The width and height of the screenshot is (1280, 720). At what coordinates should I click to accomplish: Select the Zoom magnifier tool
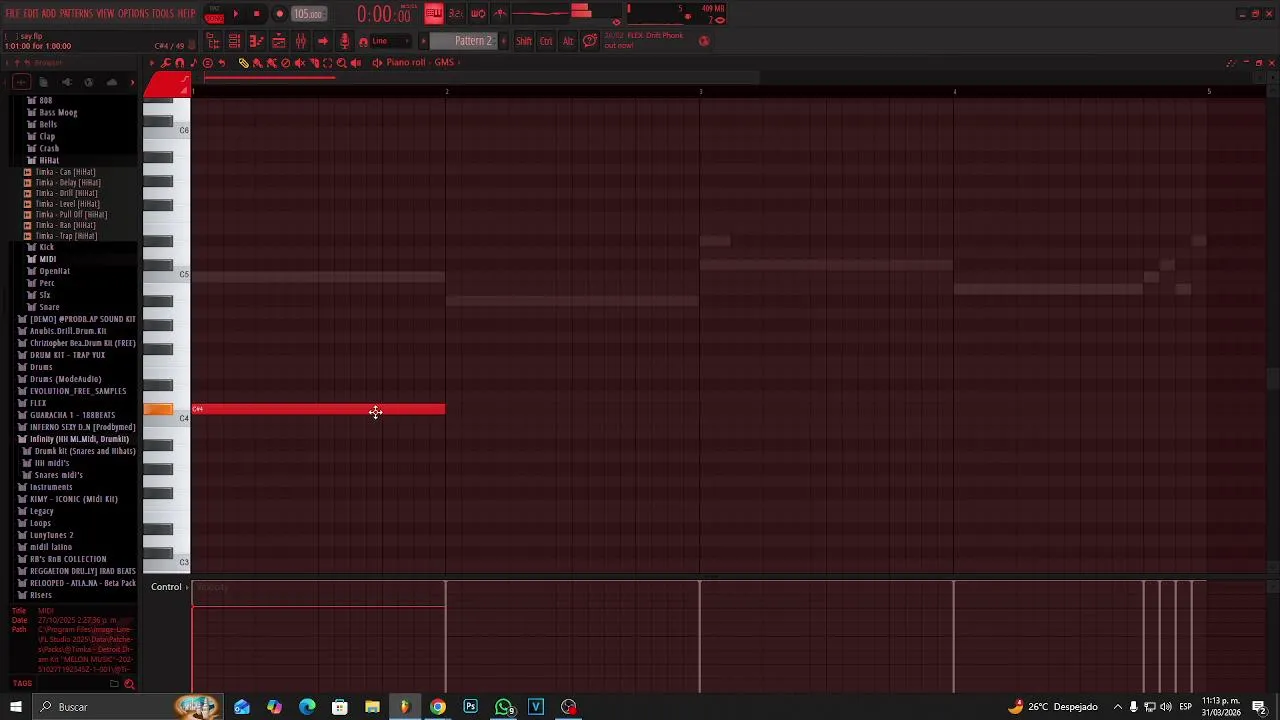point(341,62)
